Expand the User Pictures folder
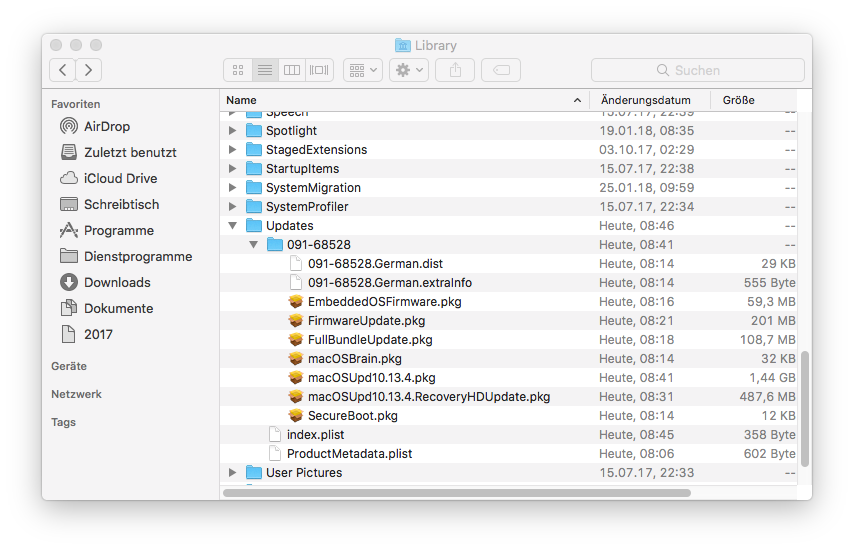The image size is (854, 550). pos(233,473)
